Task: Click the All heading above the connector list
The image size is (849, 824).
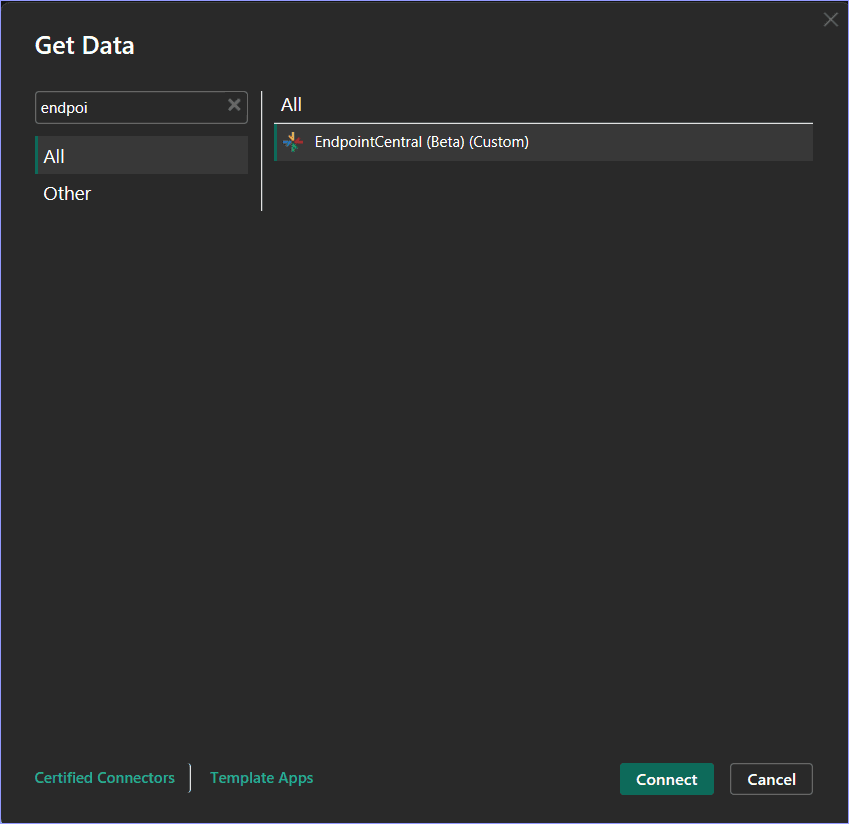Action: (290, 104)
